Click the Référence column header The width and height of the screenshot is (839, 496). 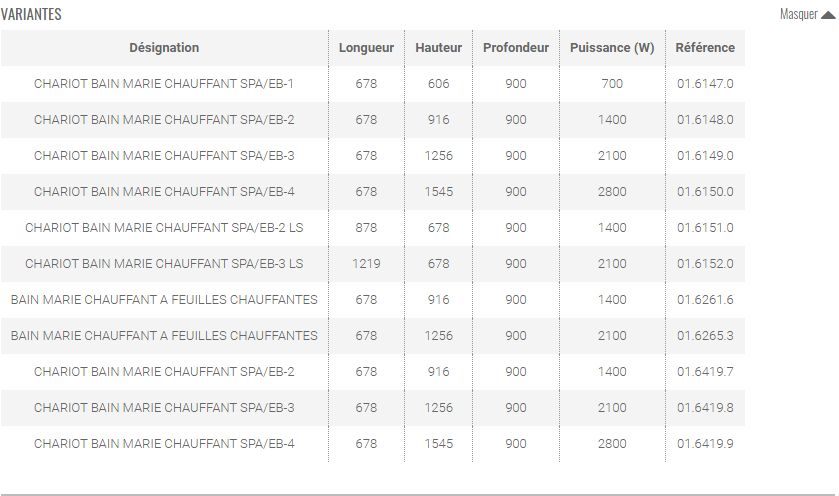tap(705, 48)
